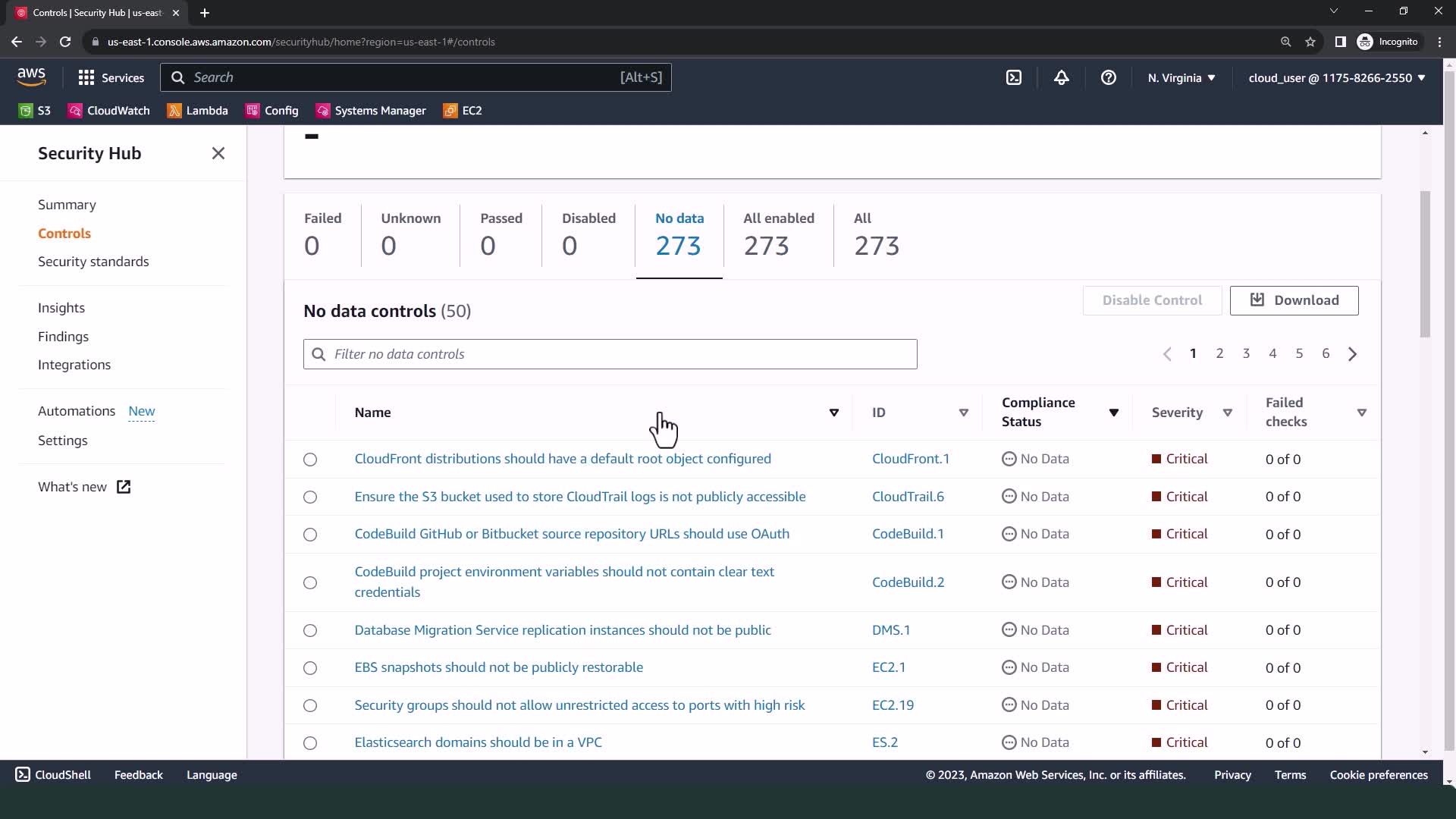
Task: Click the Download button
Action: (1294, 300)
